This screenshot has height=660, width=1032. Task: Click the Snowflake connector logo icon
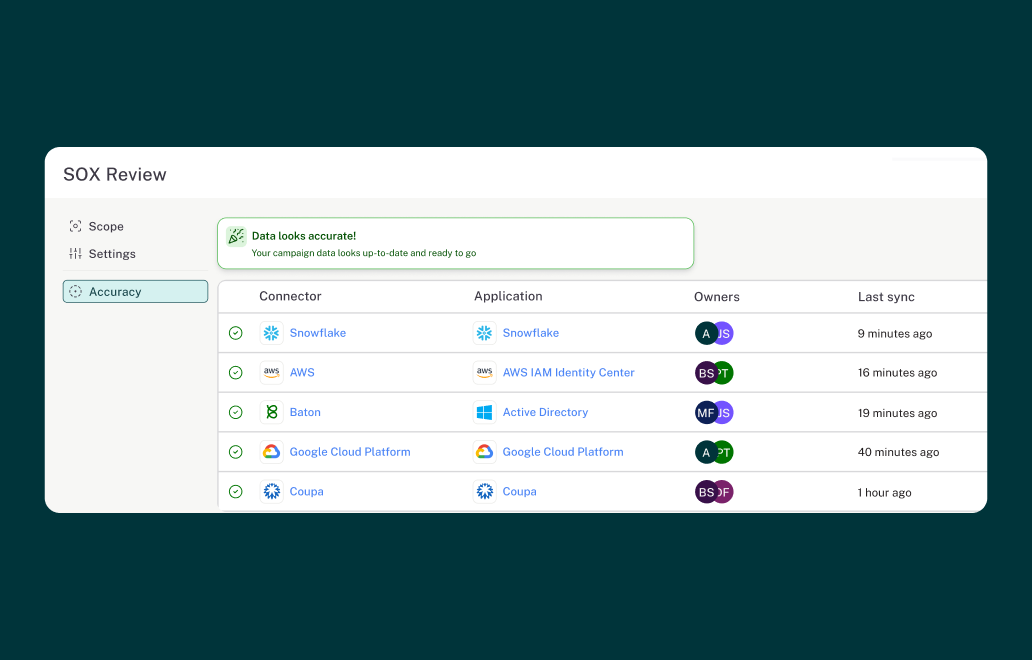pyautogui.click(x=271, y=333)
